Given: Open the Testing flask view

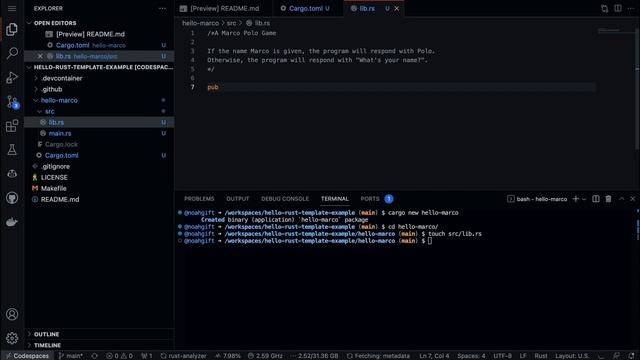Looking at the screenshot, I should pos(12,150).
